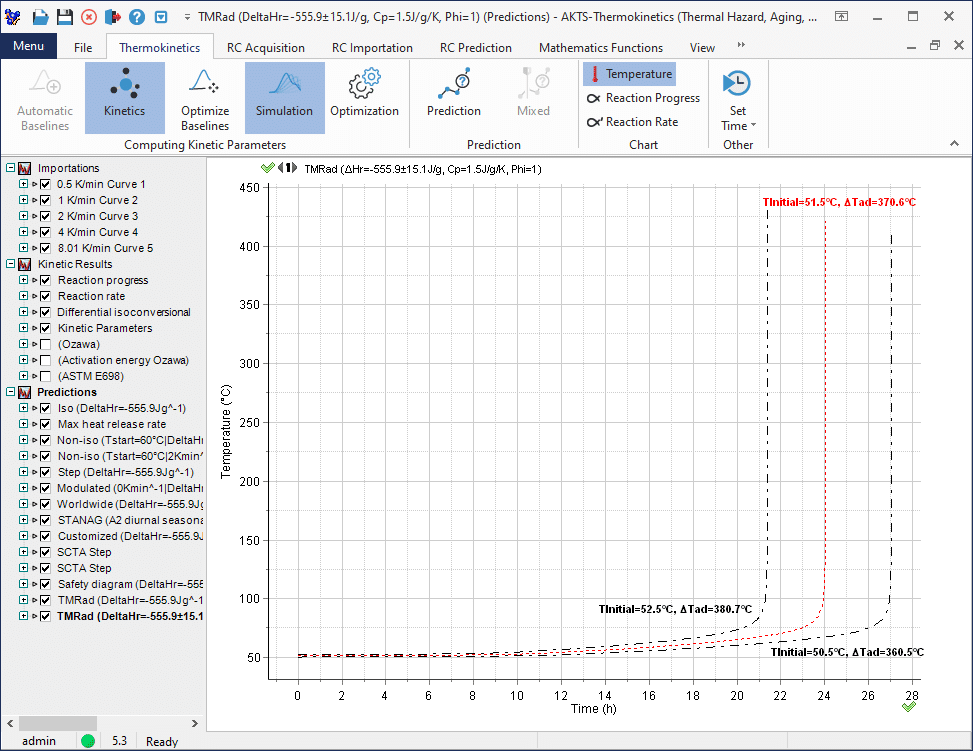Open the Prediction tool
This screenshot has height=751, width=973.
point(453,97)
